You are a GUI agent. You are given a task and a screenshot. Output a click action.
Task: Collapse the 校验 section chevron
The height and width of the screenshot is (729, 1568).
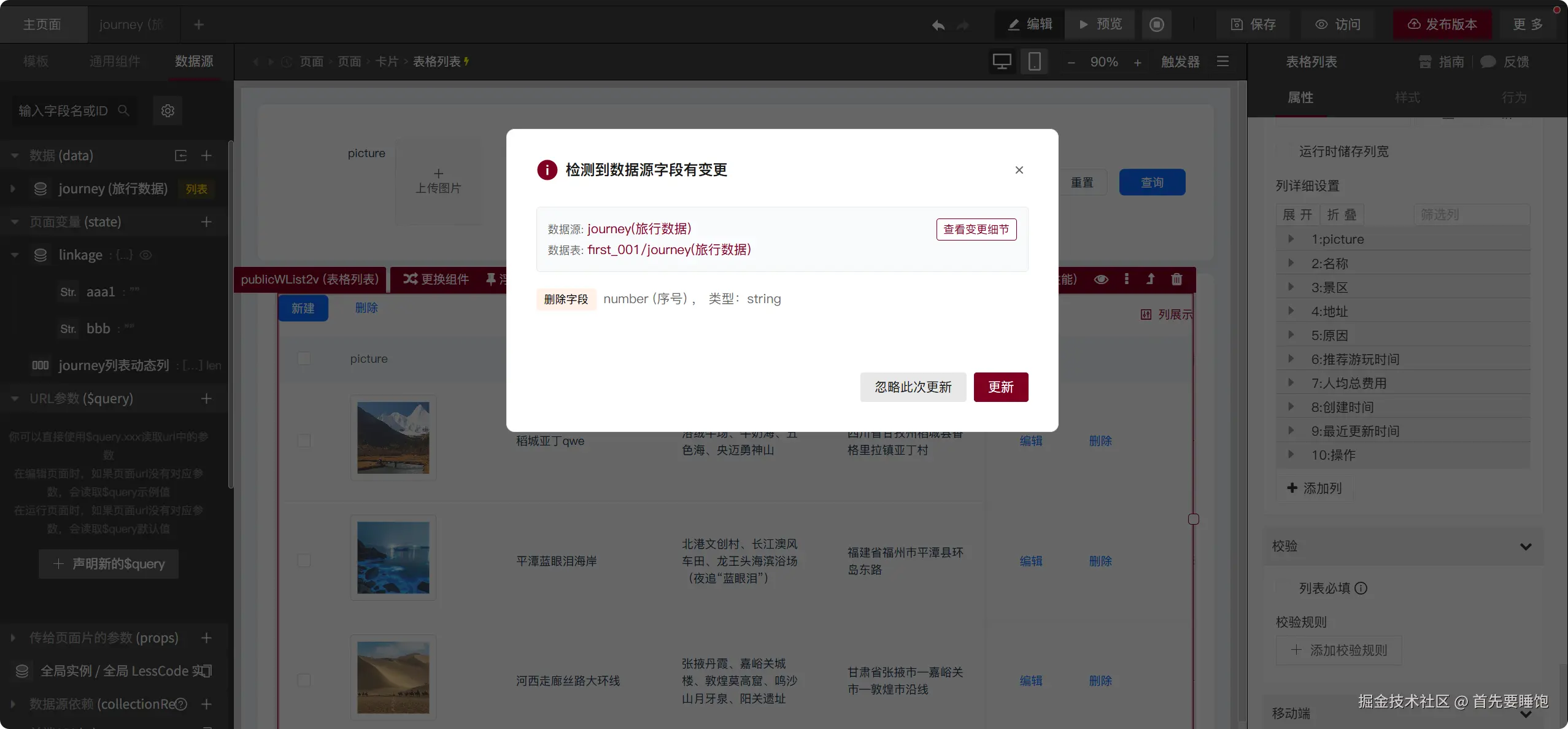point(1526,546)
